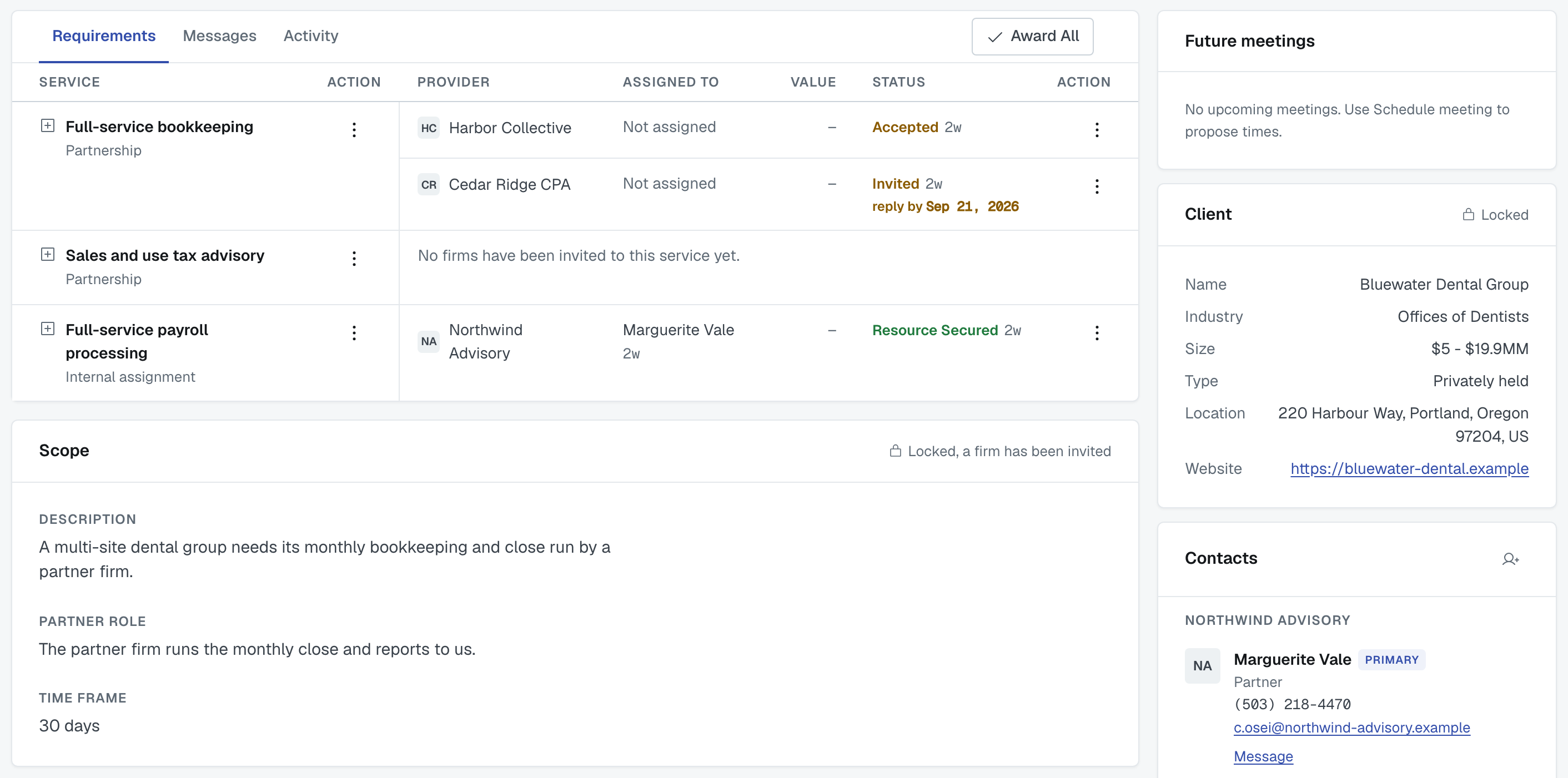
Task: Open kebab menu for Sales and use tax advisory
Action: (354, 259)
